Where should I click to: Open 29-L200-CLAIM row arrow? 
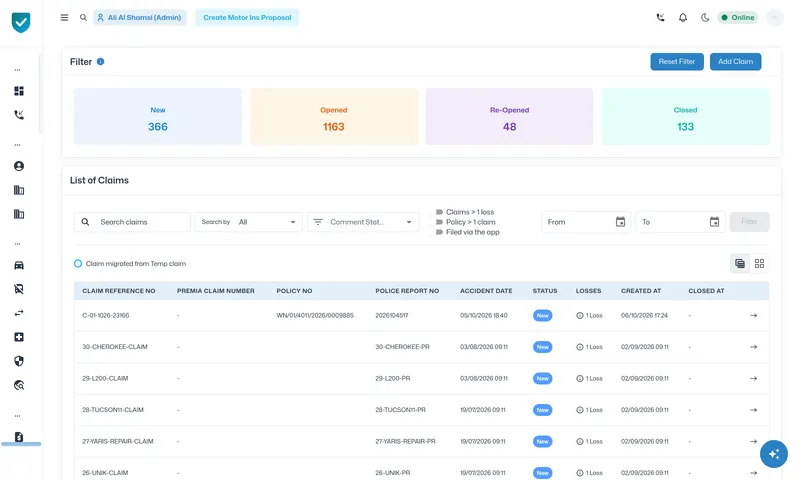tap(753, 378)
